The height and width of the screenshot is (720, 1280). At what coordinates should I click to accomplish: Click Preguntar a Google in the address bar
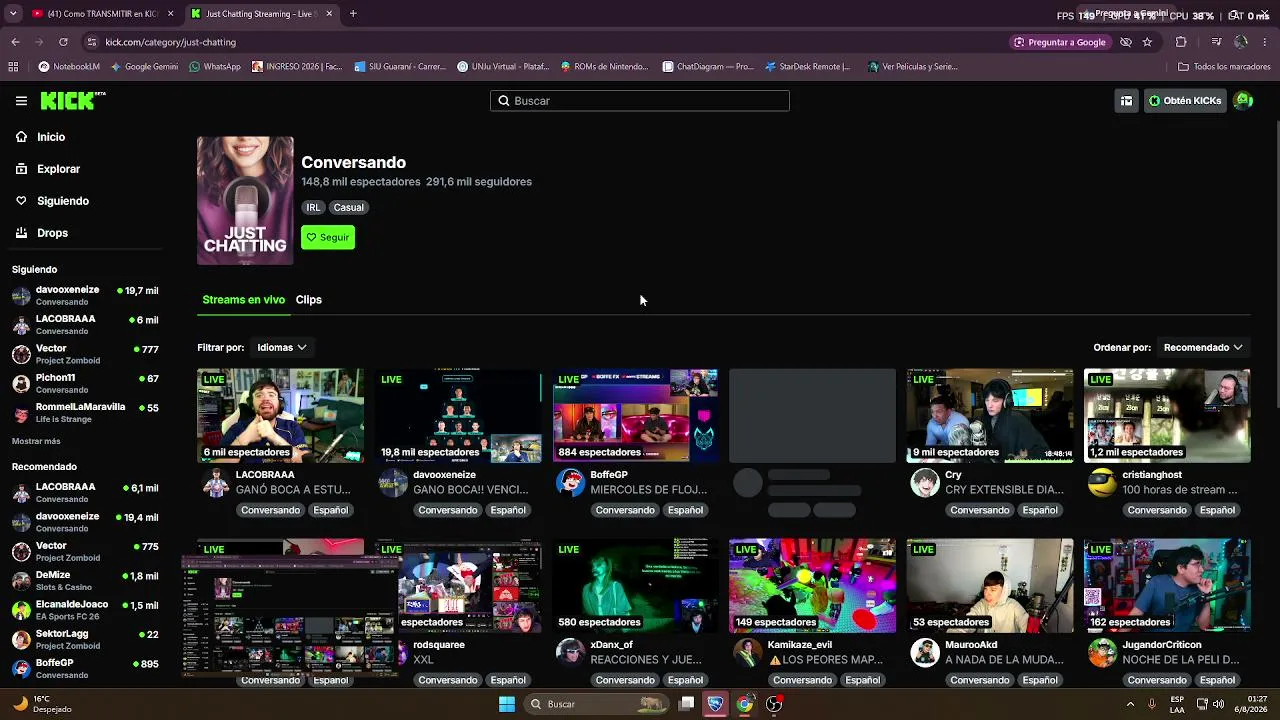[x=1059, y=42]
